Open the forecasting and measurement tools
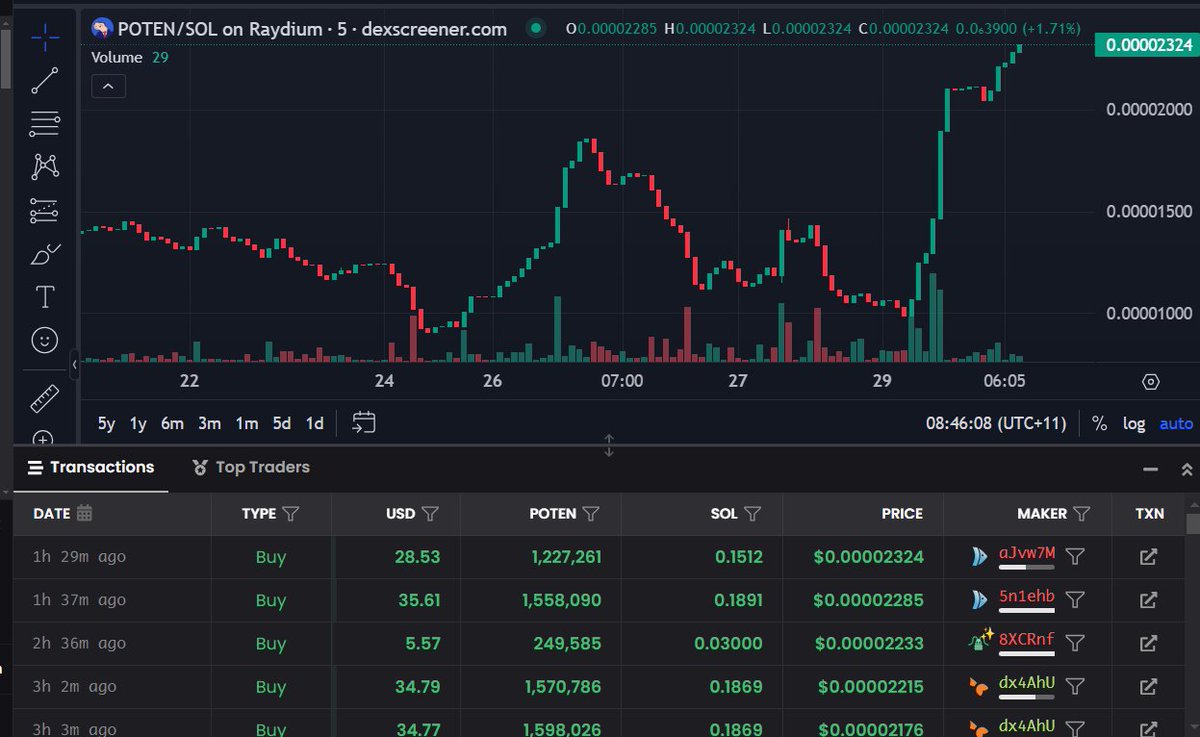 (x=44, y=211)
